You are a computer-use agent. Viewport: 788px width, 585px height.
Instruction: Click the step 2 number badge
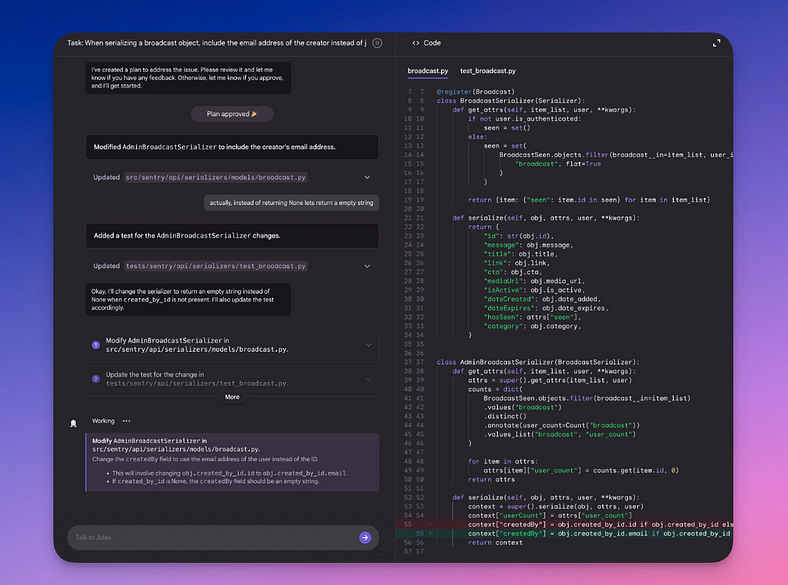[x=96, y=379]
